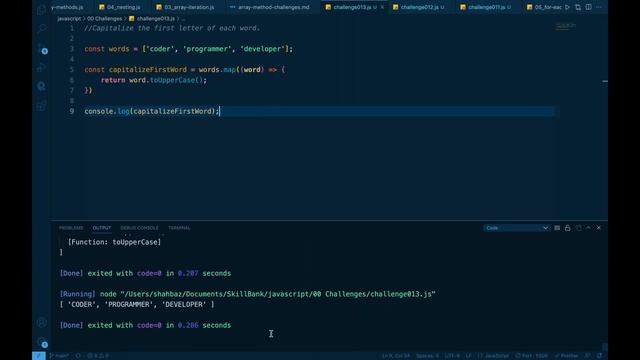
Task: Click line number 5 in the gutter
Action: [72, 69]
